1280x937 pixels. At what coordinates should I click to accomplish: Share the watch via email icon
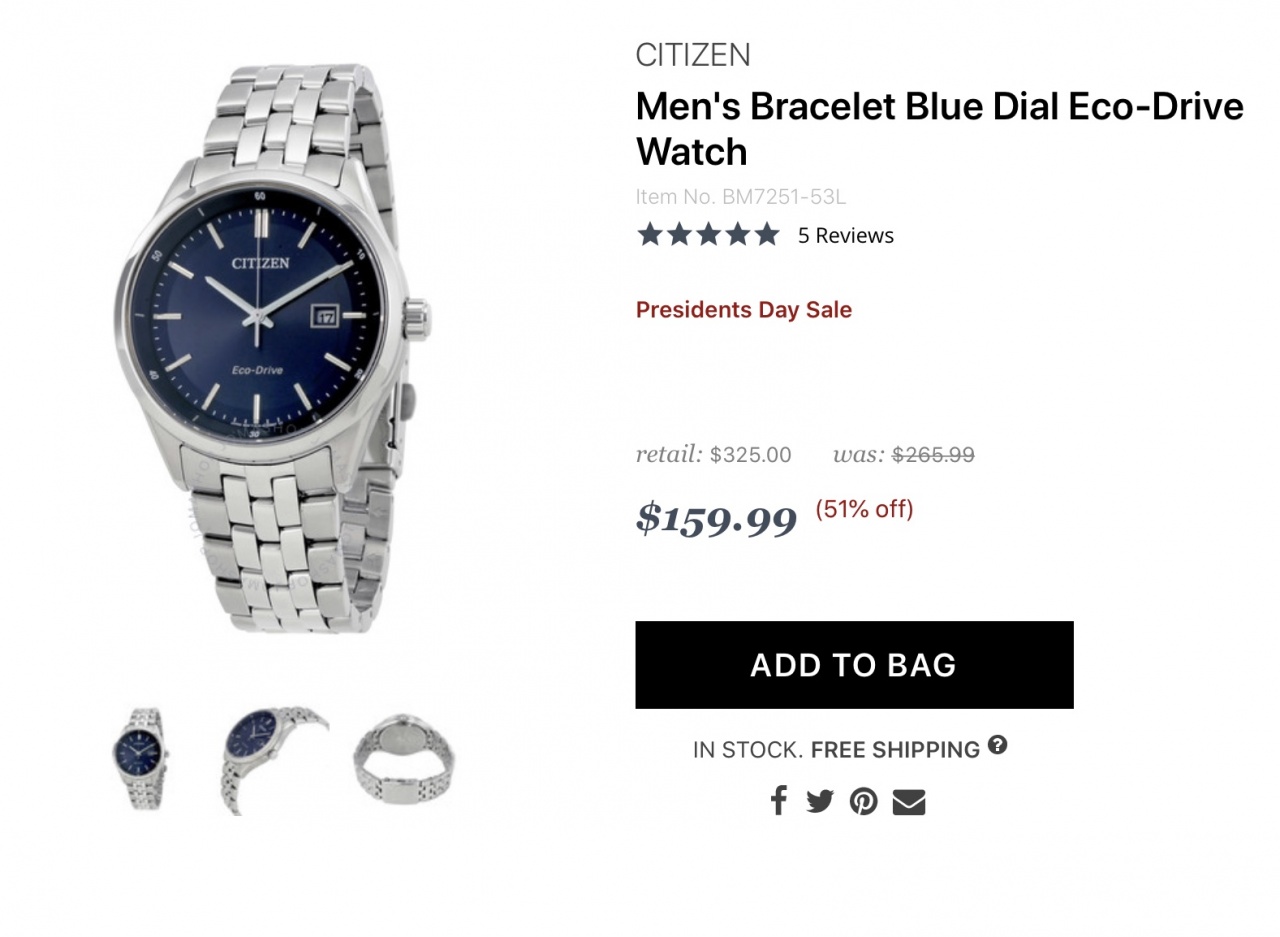click(x=908, y=802)
